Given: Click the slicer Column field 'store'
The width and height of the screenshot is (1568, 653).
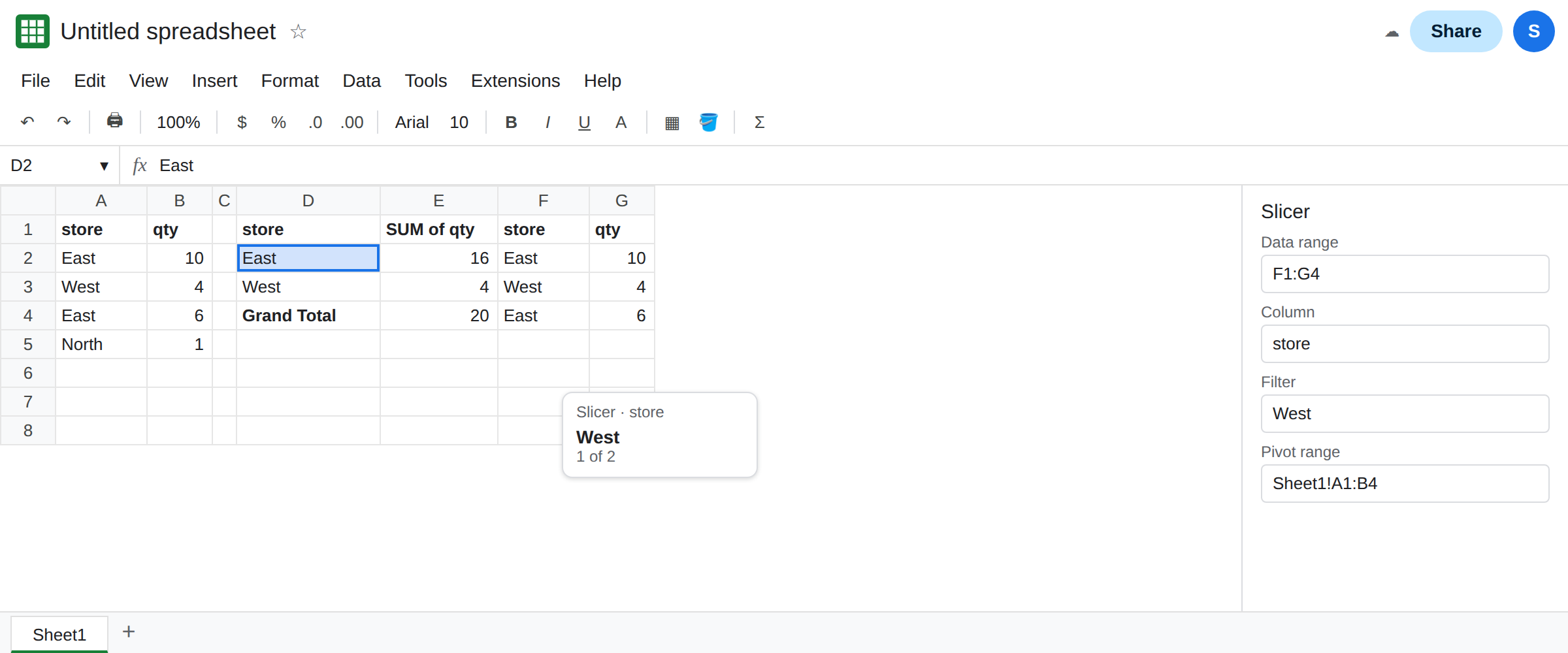Looking at the screenshot, I should tap(1405, 343).
